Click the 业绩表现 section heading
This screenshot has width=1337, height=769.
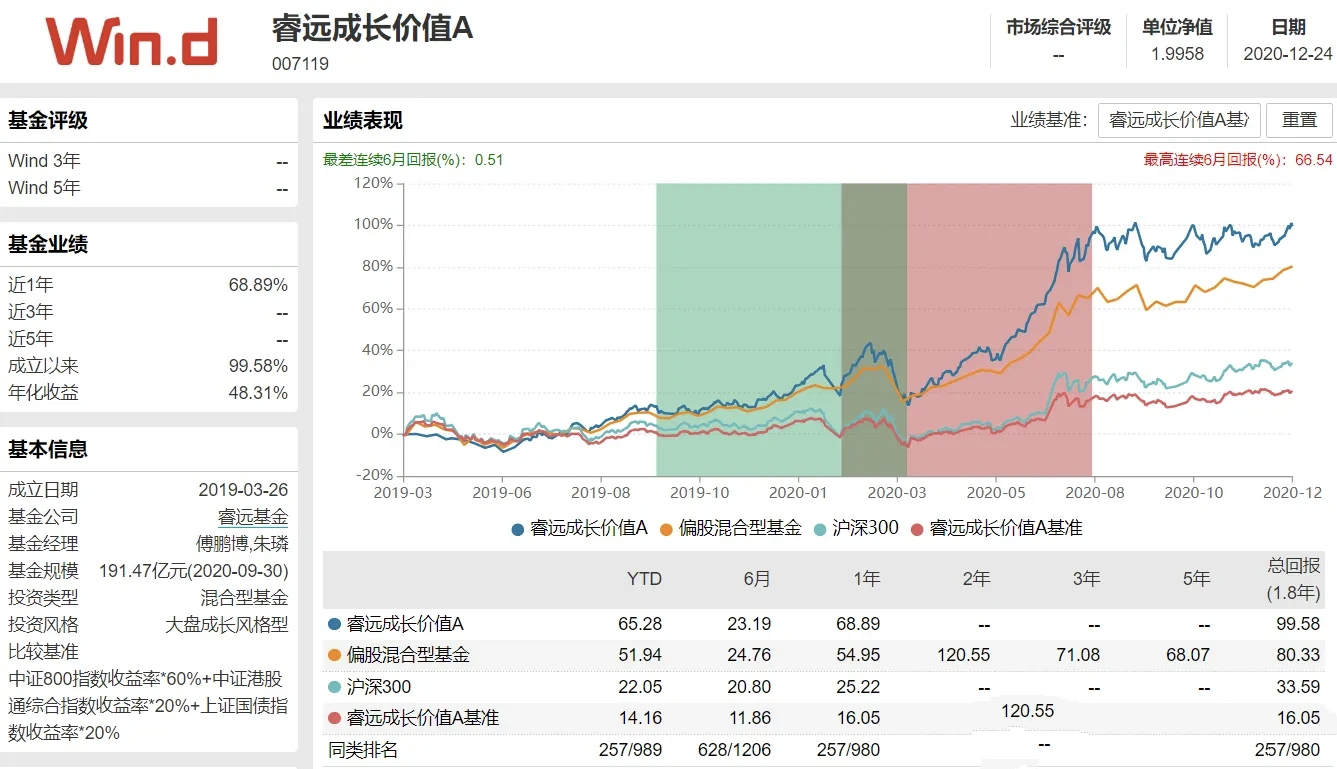(363, 121)
